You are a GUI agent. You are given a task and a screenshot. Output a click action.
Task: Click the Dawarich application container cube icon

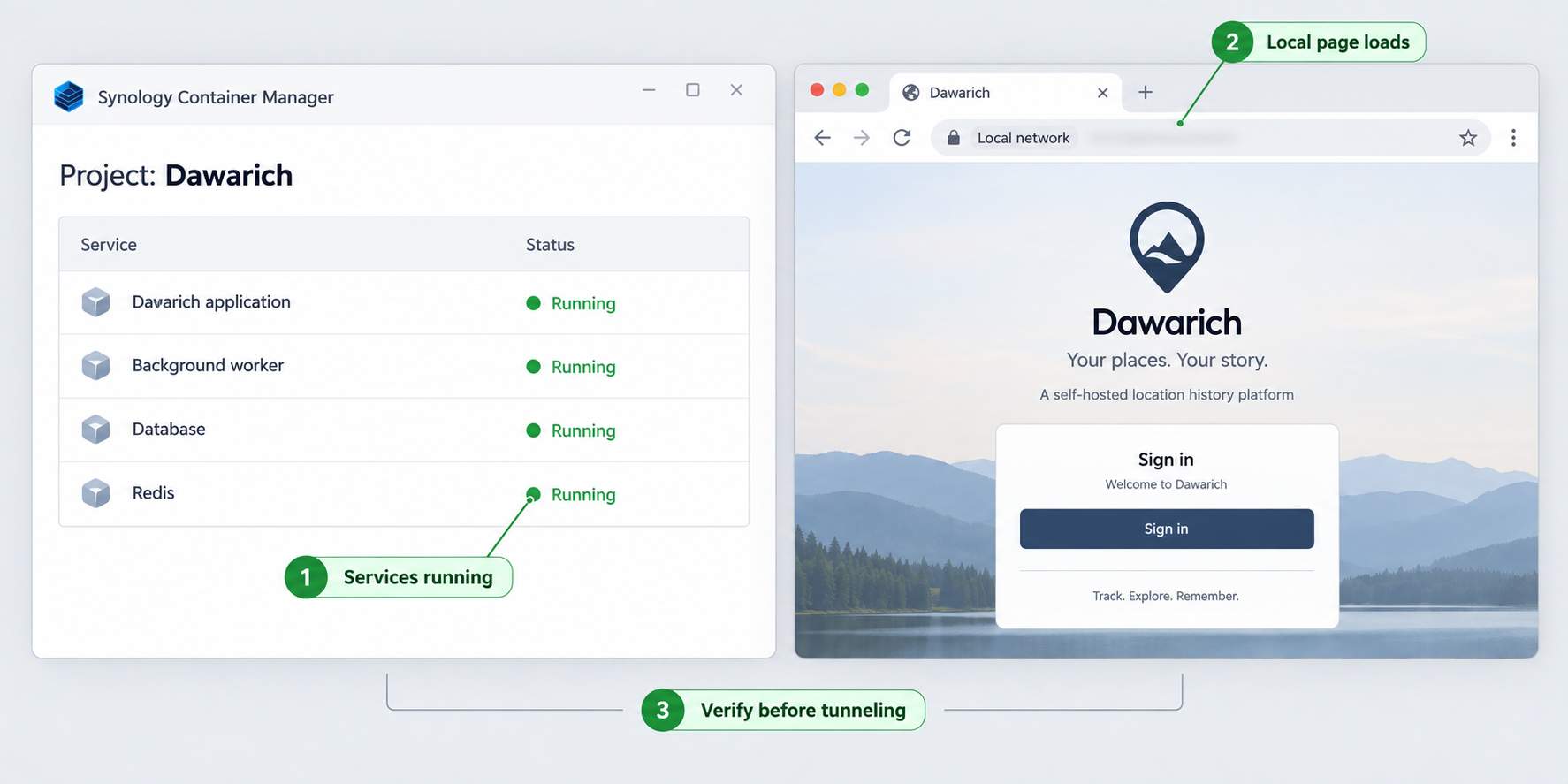pyautogui.click(x=95, y=302)
